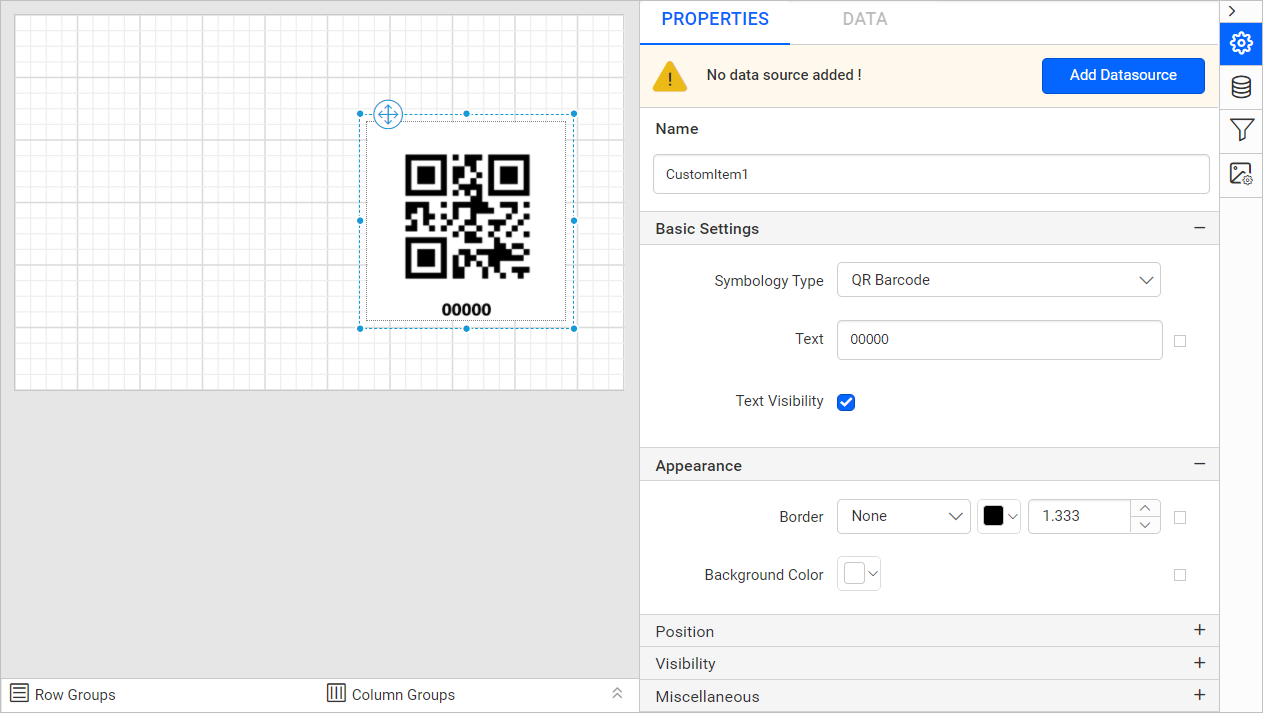Open the Properties gear icon in sidebar
Viewport: 1263px width, 713px height.
tap(1241, 43)
